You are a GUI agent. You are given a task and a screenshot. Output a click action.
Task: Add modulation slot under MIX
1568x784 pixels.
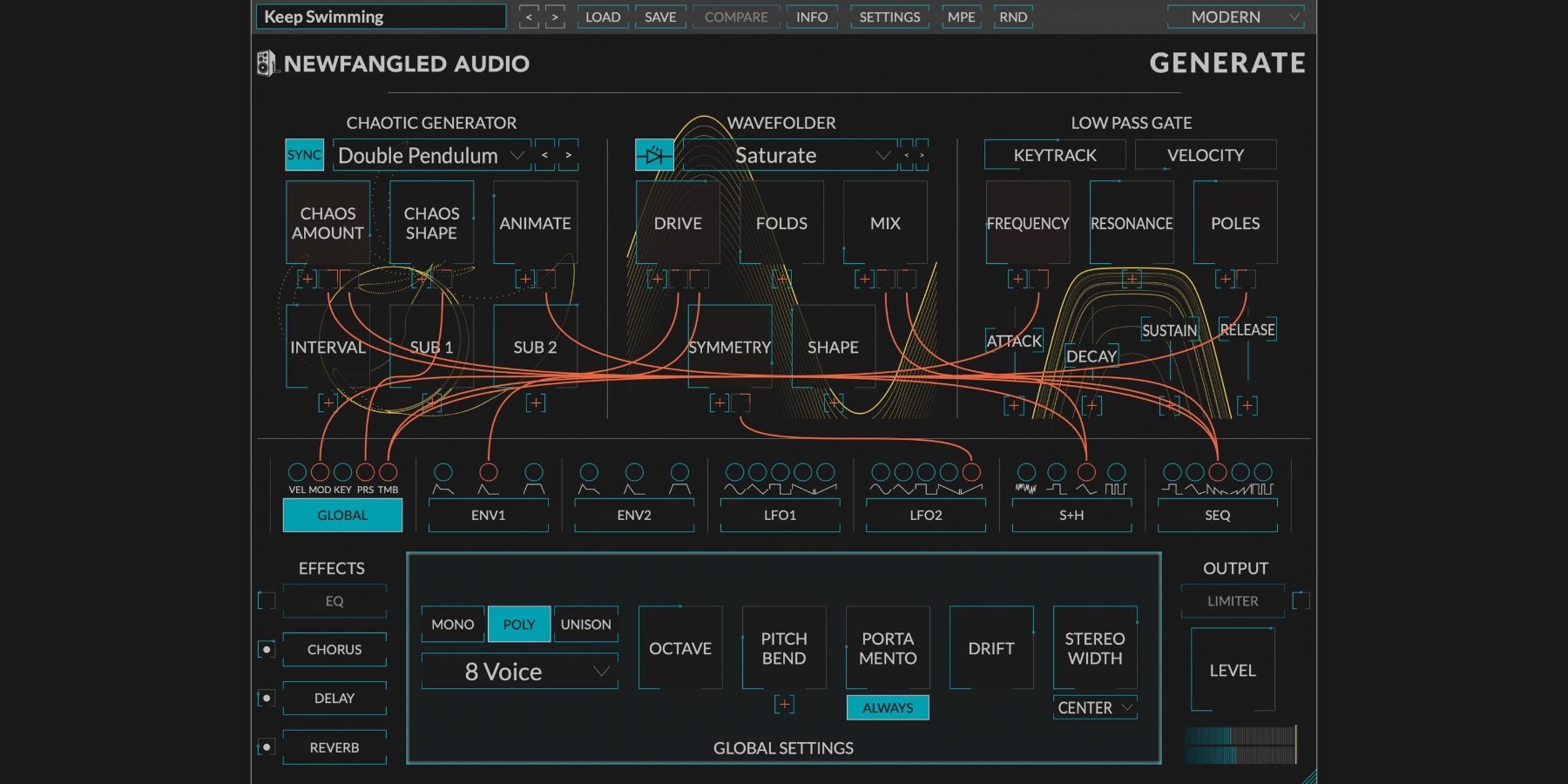(x=864, y=279)
